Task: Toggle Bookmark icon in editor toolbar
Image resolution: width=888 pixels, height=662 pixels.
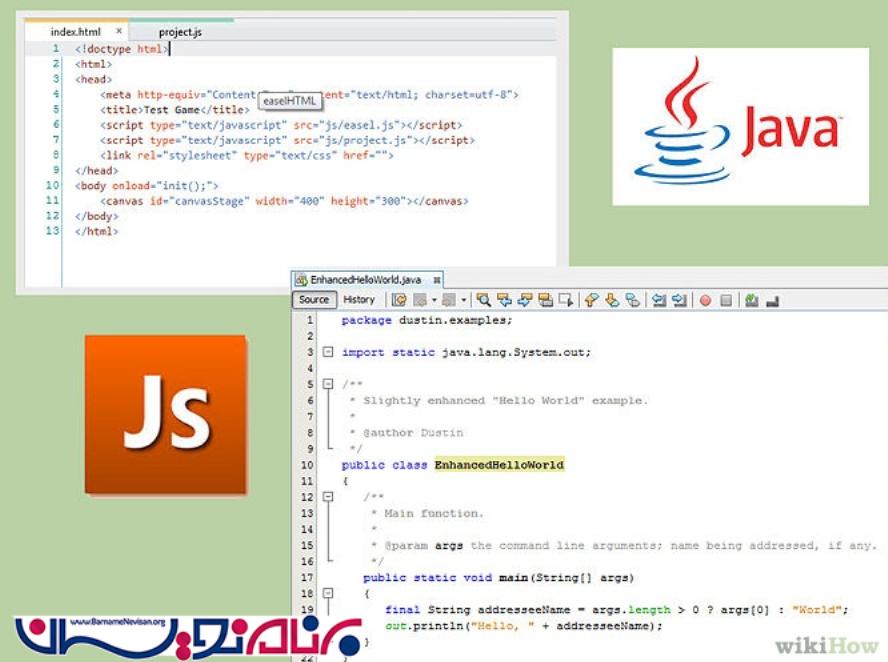Action: (633, 300)
